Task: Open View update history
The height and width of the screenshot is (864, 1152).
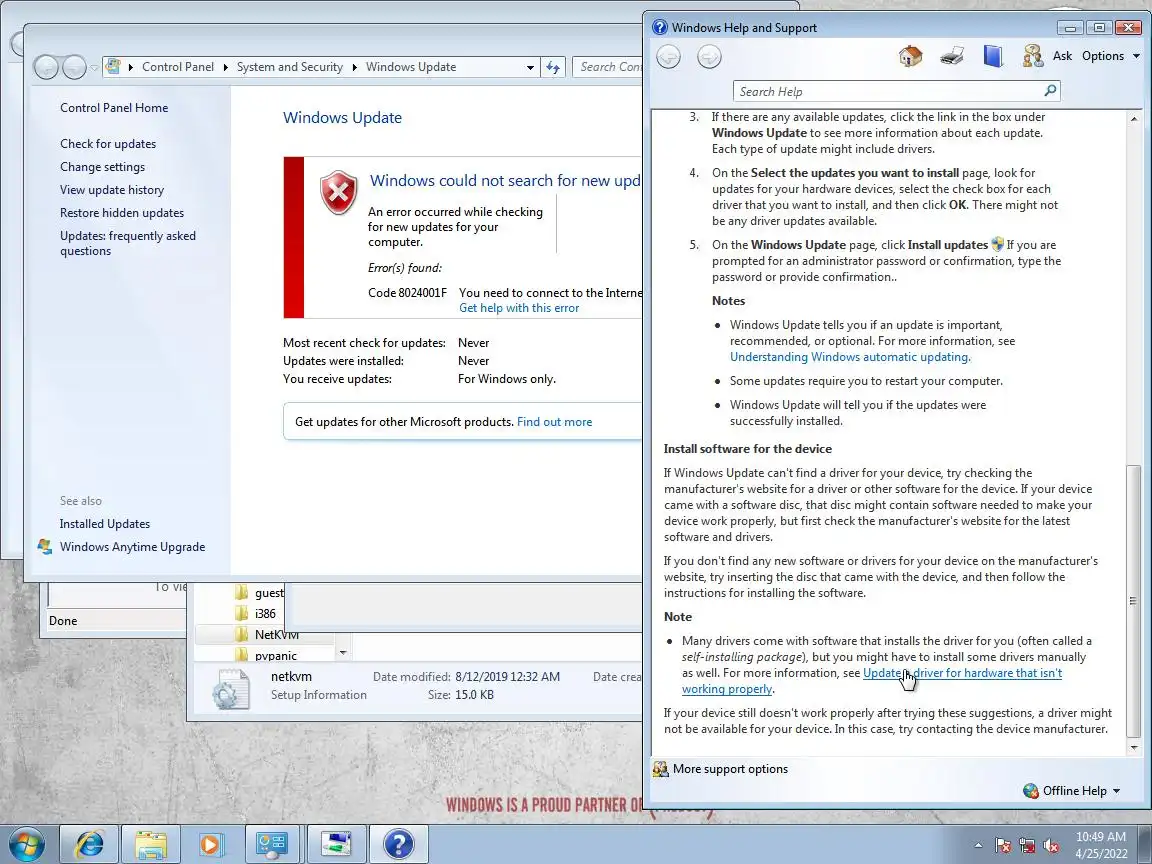Action: pos(112,190)
